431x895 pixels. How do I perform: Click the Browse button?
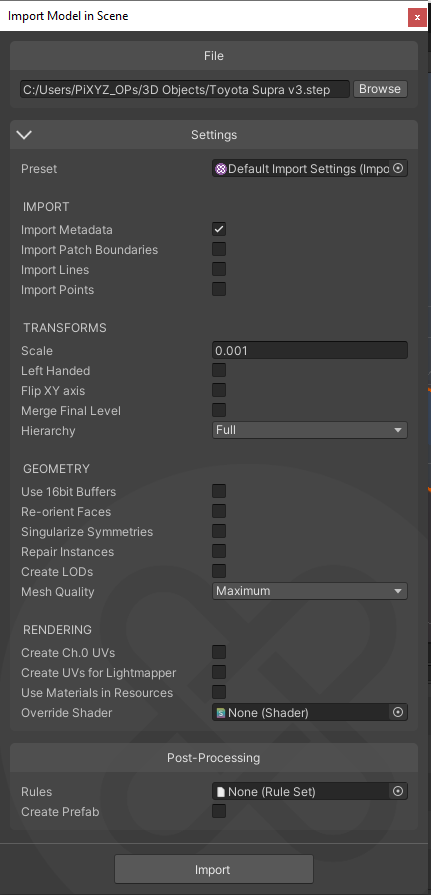(x=380, y=89)
